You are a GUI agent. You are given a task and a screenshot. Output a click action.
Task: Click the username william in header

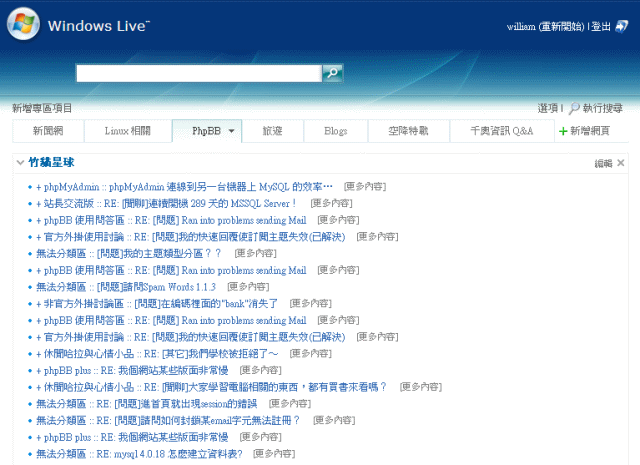click(521, 27)
